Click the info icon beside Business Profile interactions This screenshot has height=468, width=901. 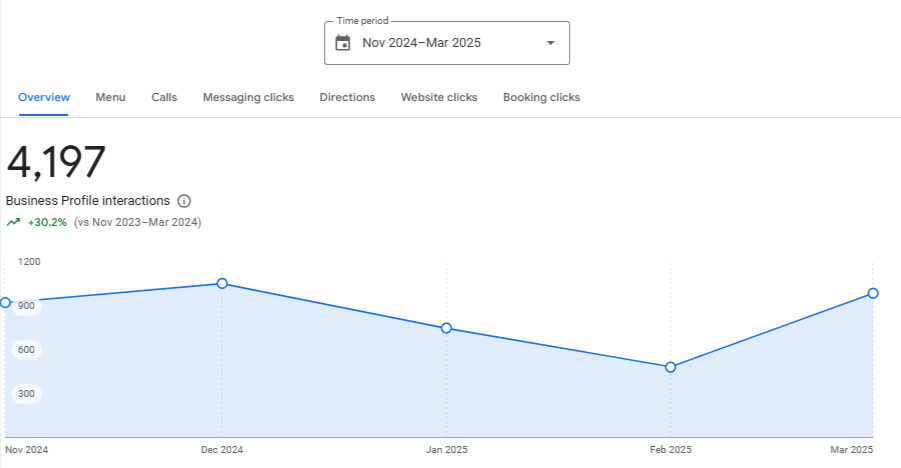pos(184,201)
